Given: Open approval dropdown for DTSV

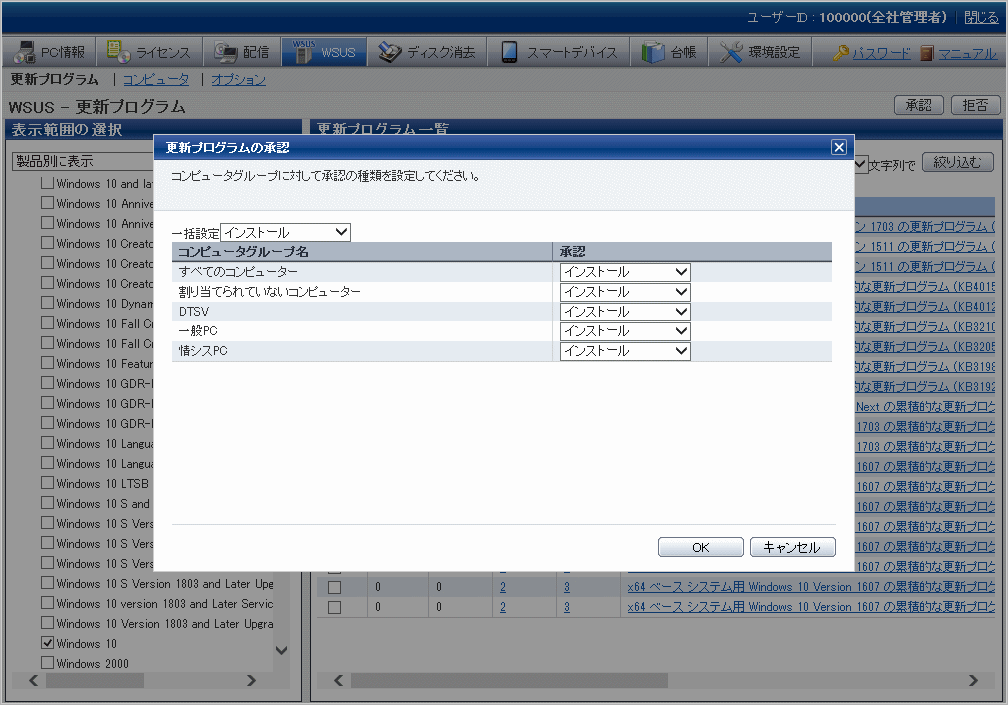Looking at the screenshot, I should coord(625,312).
